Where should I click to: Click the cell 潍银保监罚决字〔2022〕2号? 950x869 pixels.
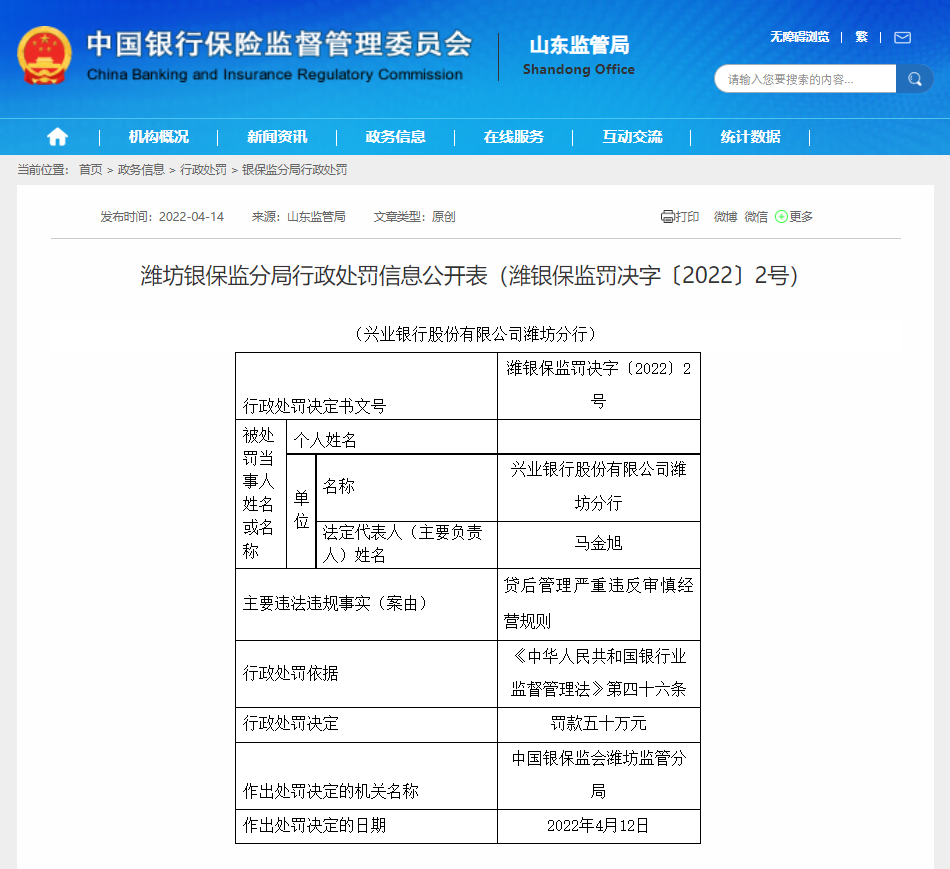point(599,386)
